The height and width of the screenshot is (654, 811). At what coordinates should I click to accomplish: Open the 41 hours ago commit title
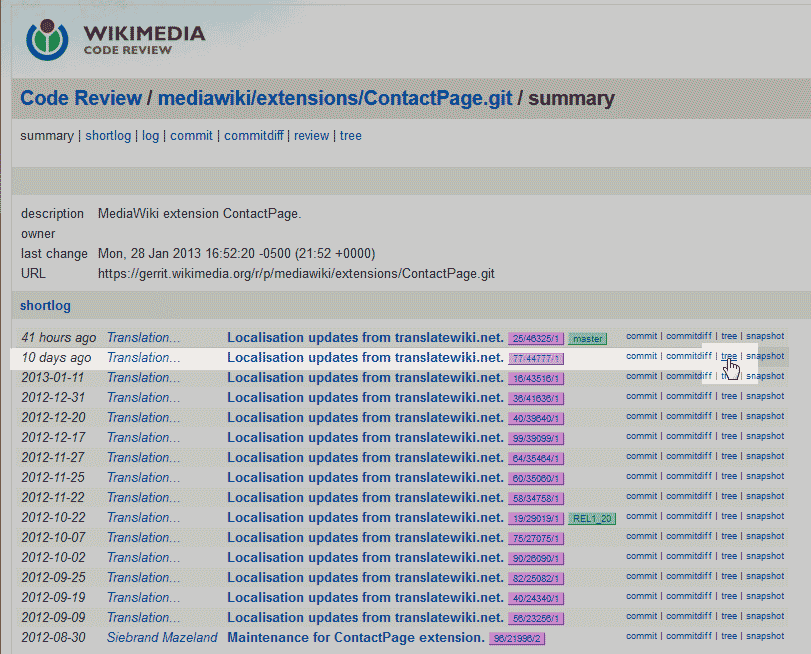pyautogui.click(x=365, y=338)
